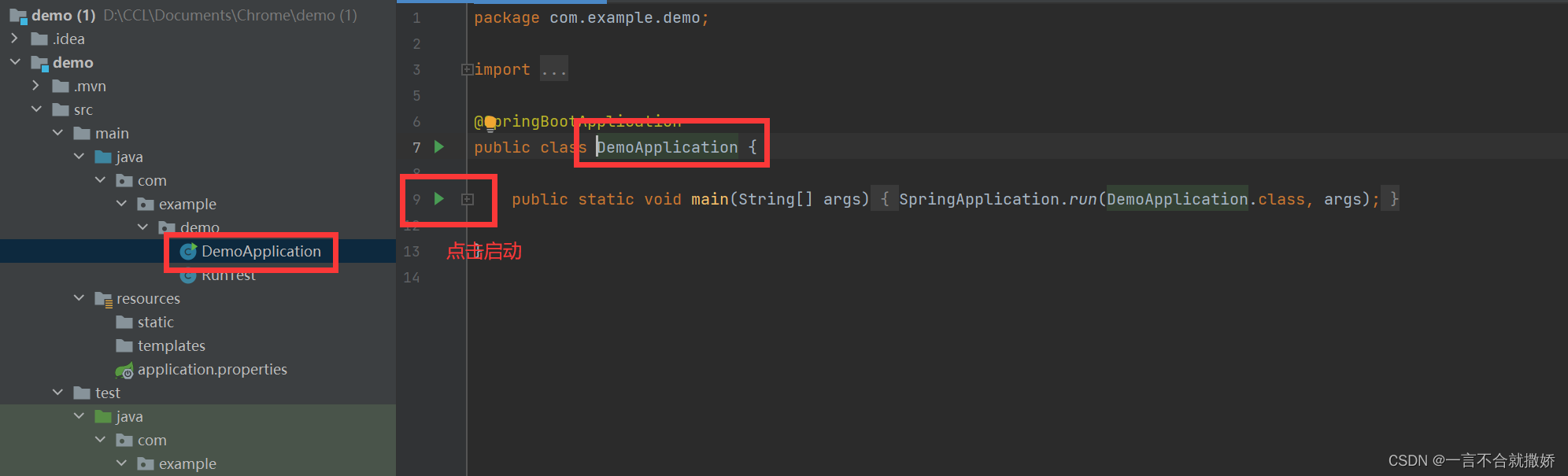This screenshot has width=1568, height=476.
Task: Select the com package under main java
Action: pyautogui.click(x=152, y=180)
